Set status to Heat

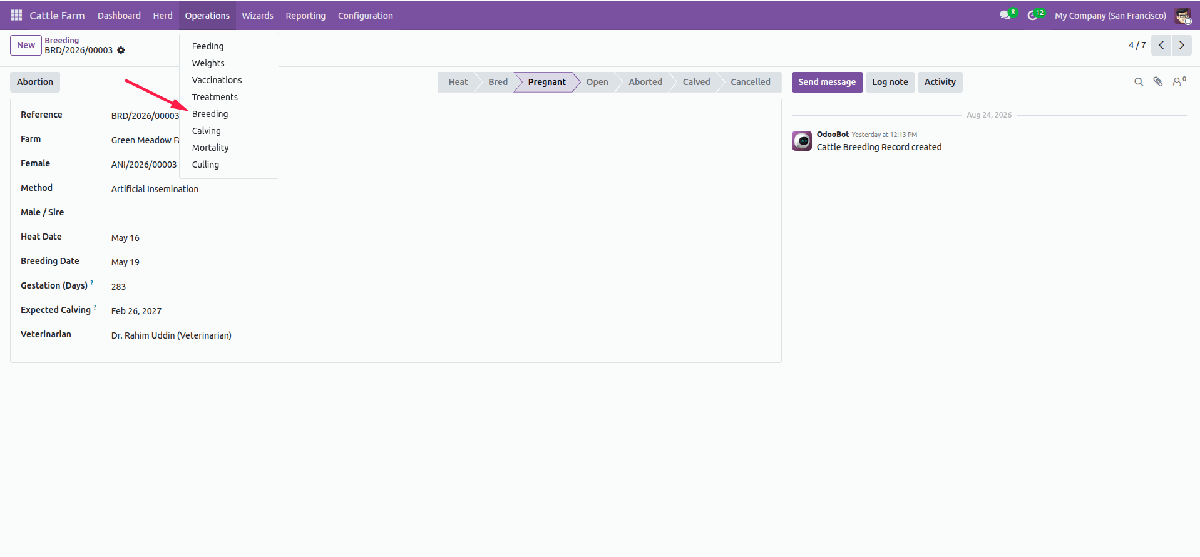click(x=457, y=82)
